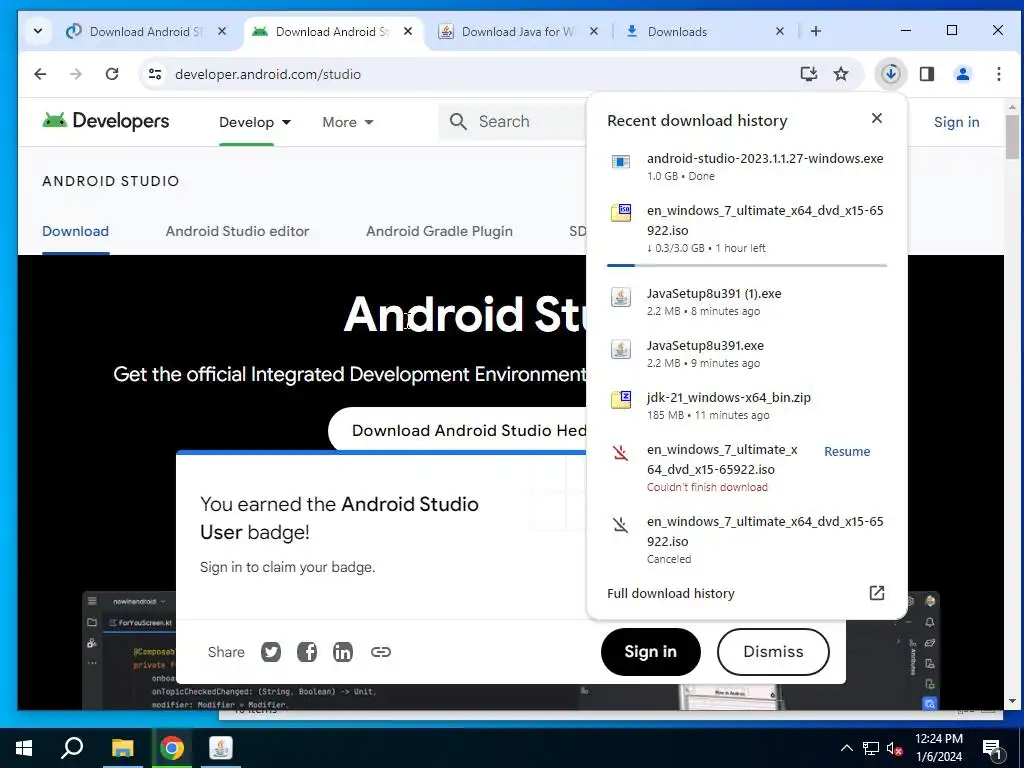Click the Canceled Windows 7 iso entry
This screenshot has height=768, width=1024.
tap(746, 539)
